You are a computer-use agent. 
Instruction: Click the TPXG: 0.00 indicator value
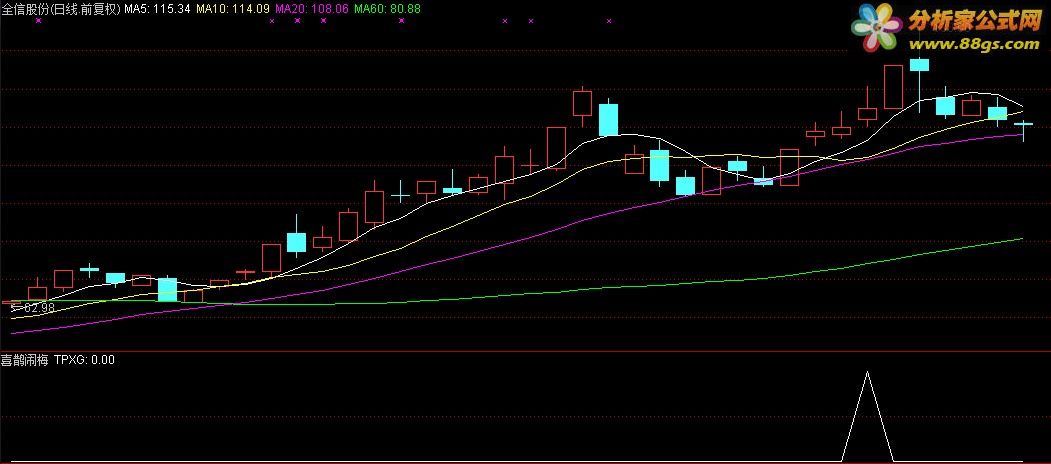click(x=84, y=360)
